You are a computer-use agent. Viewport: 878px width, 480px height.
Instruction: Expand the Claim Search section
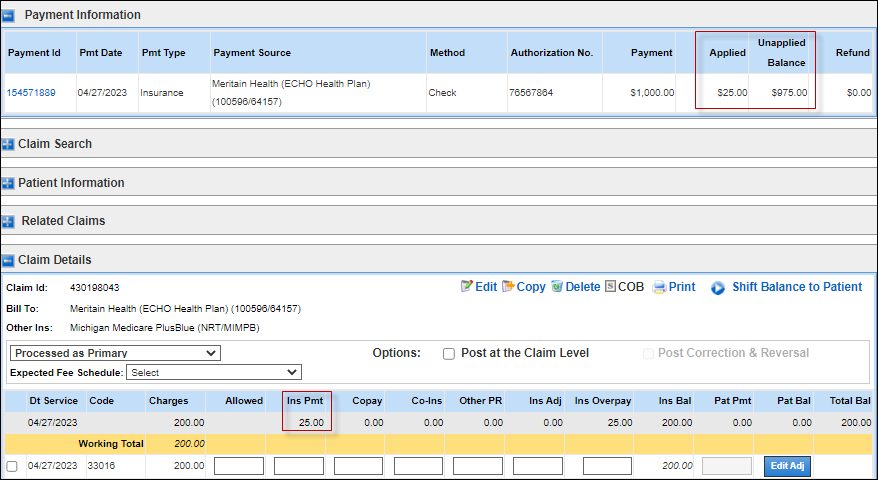click(9, 144)
